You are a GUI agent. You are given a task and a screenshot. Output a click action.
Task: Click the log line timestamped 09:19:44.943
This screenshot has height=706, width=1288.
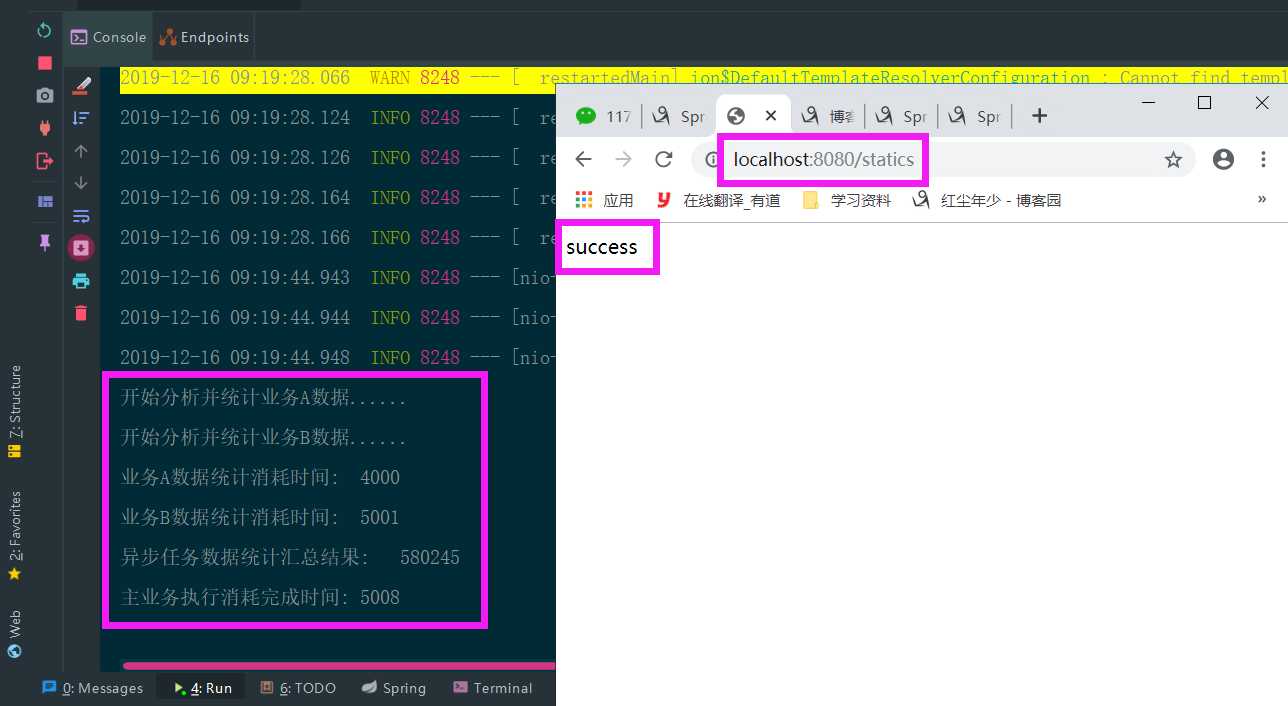[x=337, y=278]
